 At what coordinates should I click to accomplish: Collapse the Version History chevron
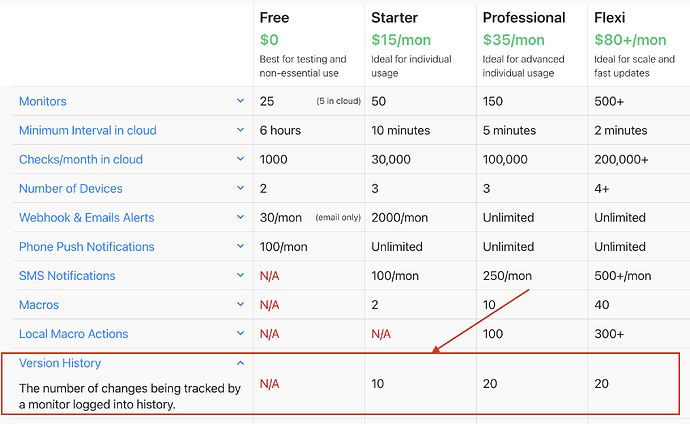click(240, 364)
